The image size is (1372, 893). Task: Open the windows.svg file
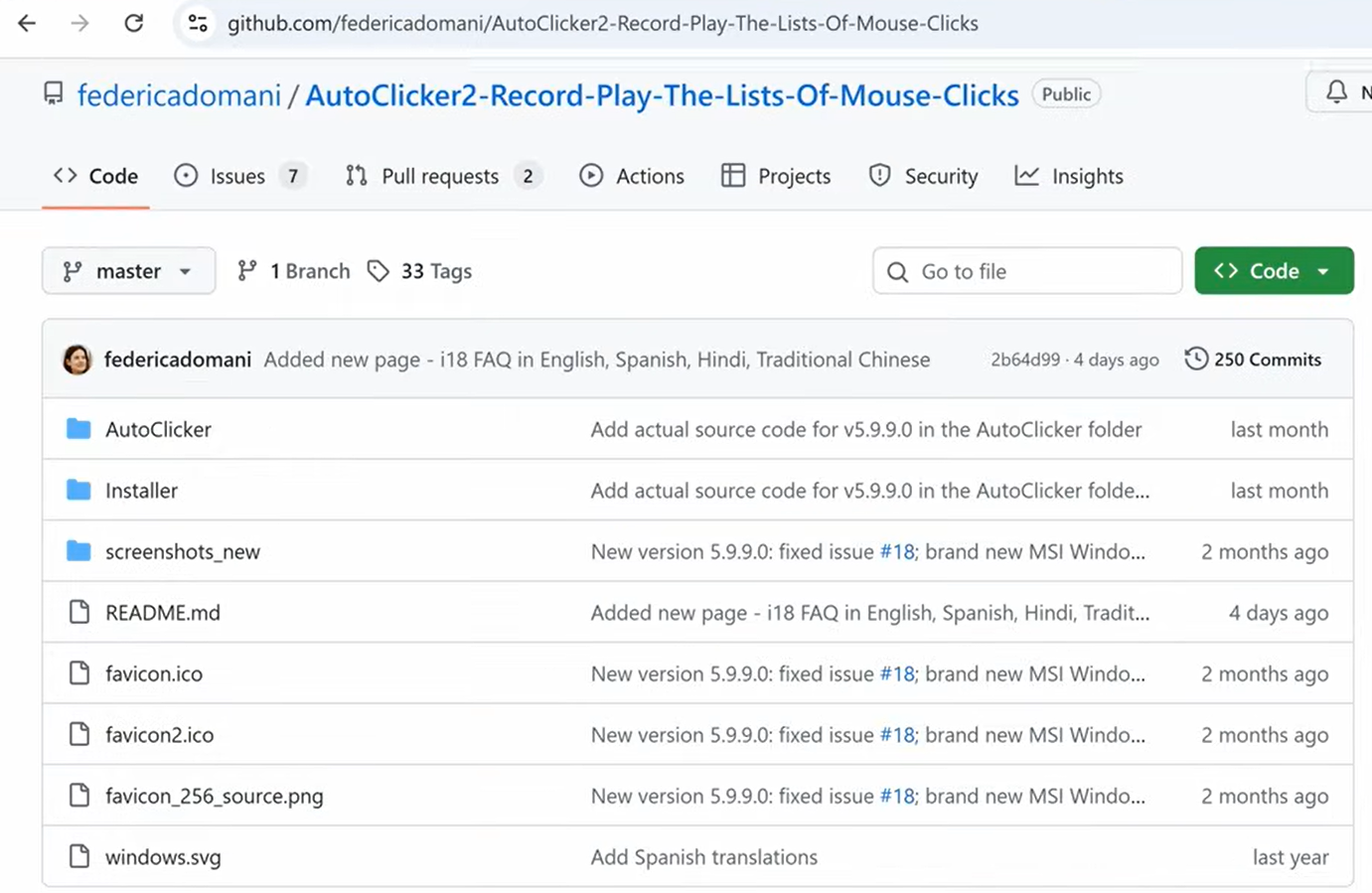click(x=163, y=857)
